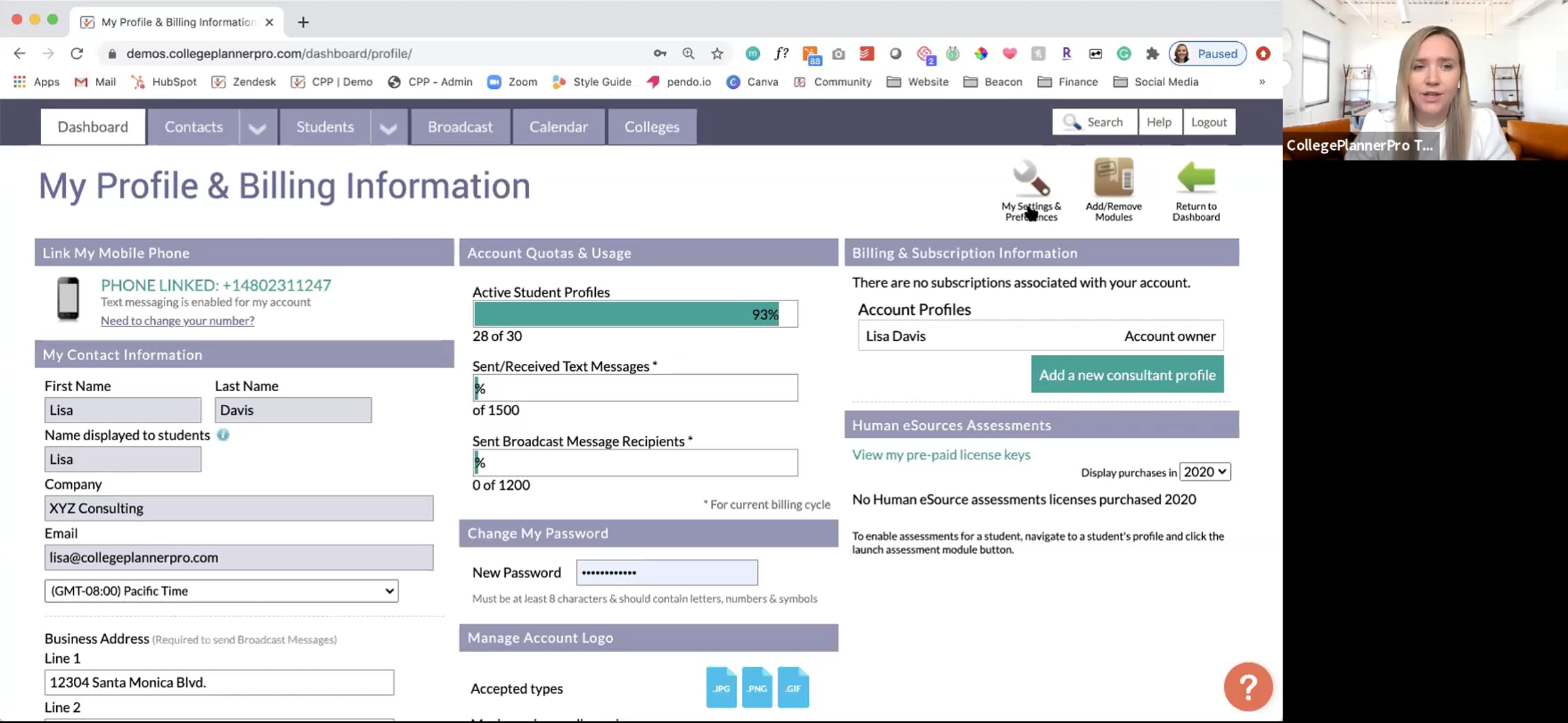Click the Return to Dashboard arrow icon
Image resolution: width=1568 pixels, height=723 pixels.
coord(1196,178)
